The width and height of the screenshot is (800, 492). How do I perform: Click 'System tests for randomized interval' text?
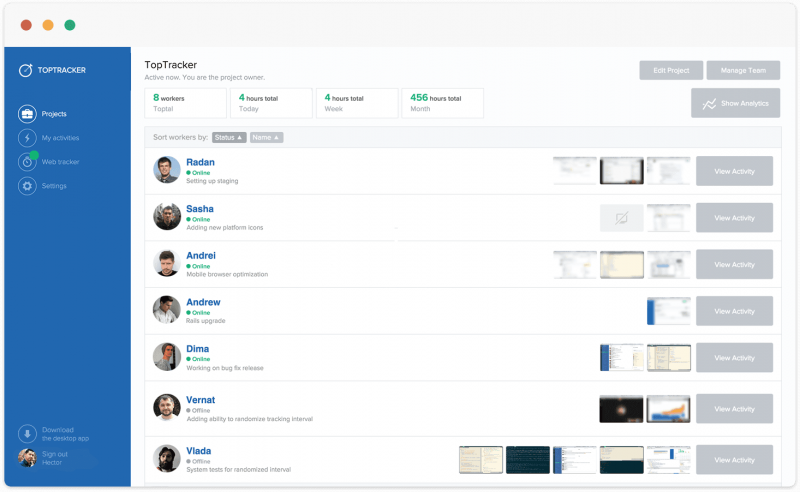tap(238, 470)
